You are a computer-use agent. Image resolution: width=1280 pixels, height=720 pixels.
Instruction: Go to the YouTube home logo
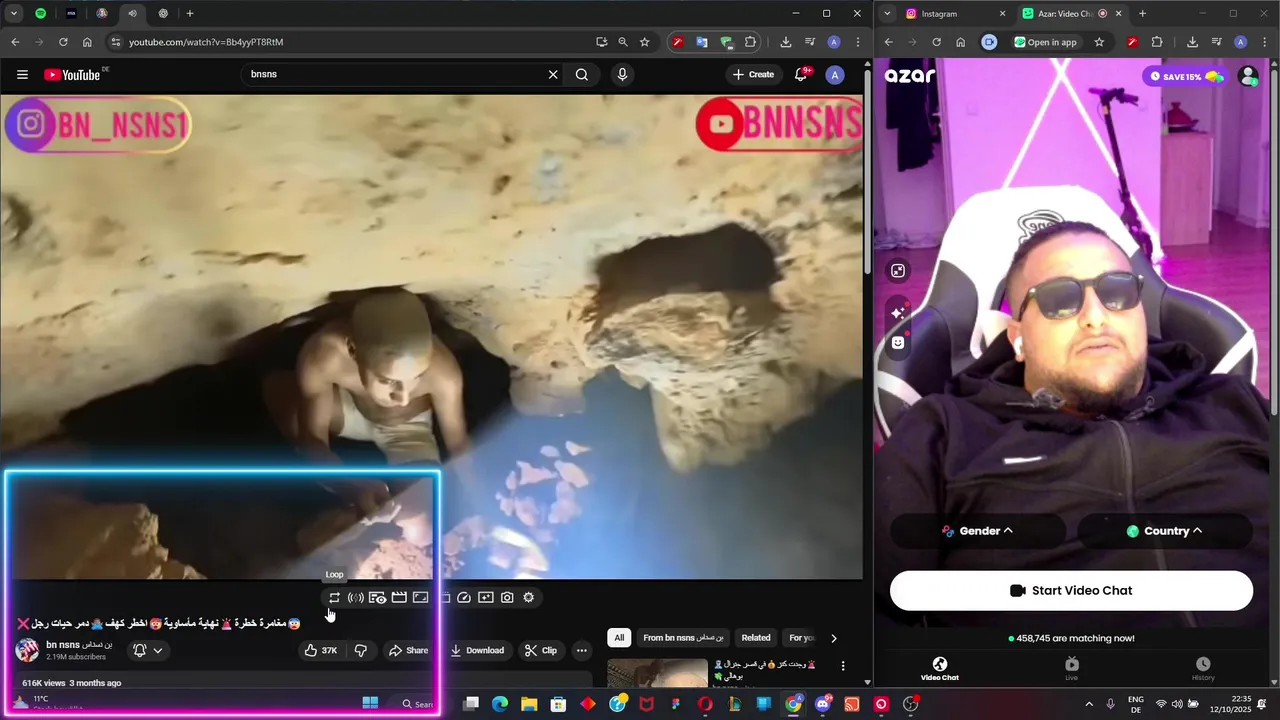[x=75, y=74]
